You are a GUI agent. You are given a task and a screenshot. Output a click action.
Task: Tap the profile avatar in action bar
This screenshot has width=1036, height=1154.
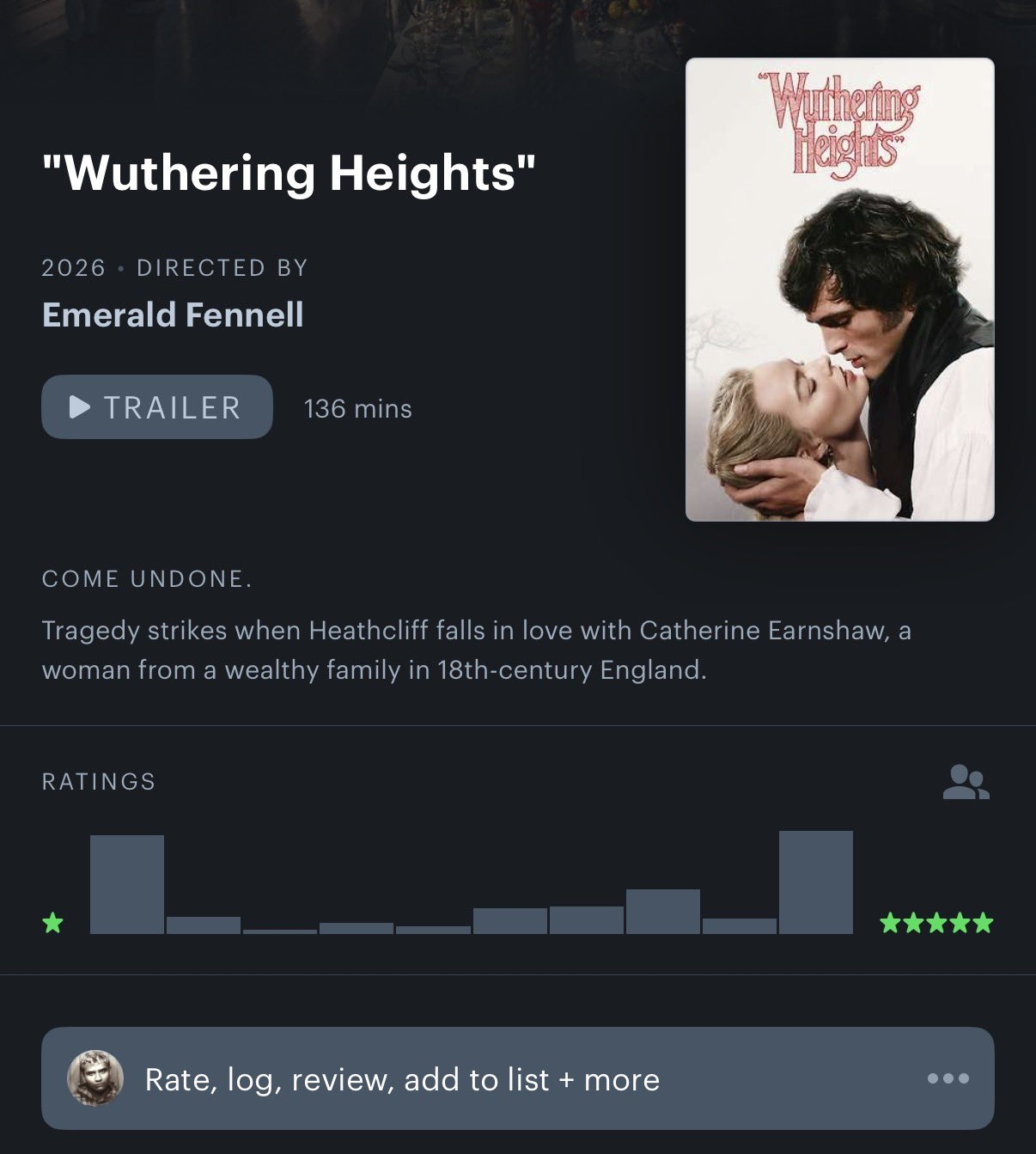[x=95, y=1078]
